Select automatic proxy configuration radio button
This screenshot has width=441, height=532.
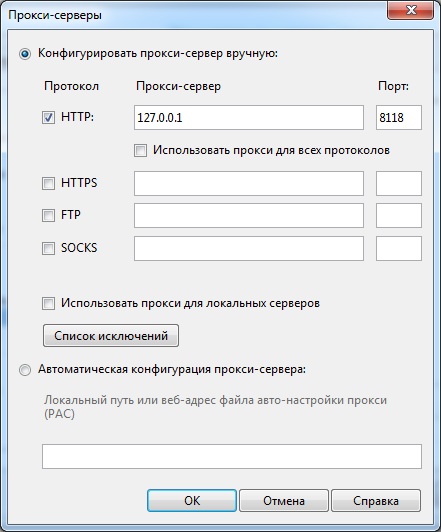pyautogui.click(x=25, y=370)
